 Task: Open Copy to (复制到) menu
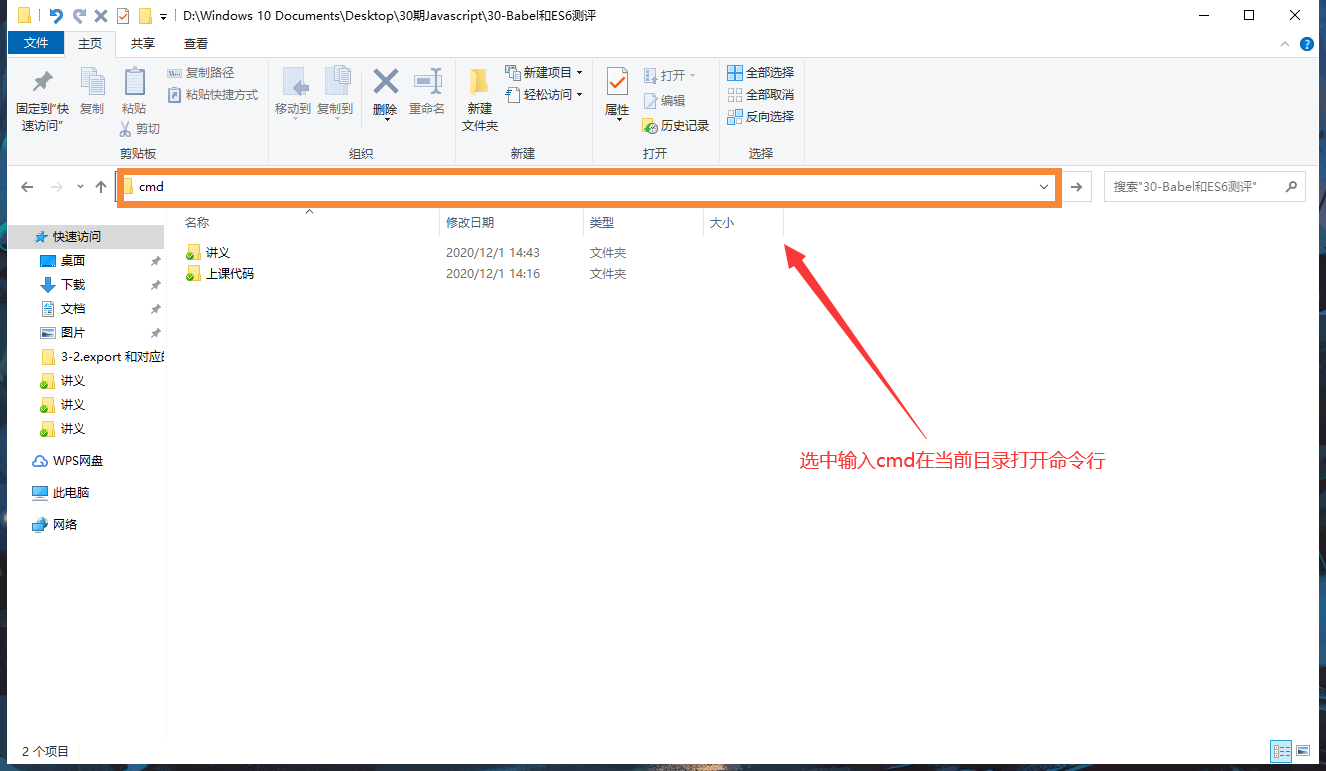tap(335, 92)
